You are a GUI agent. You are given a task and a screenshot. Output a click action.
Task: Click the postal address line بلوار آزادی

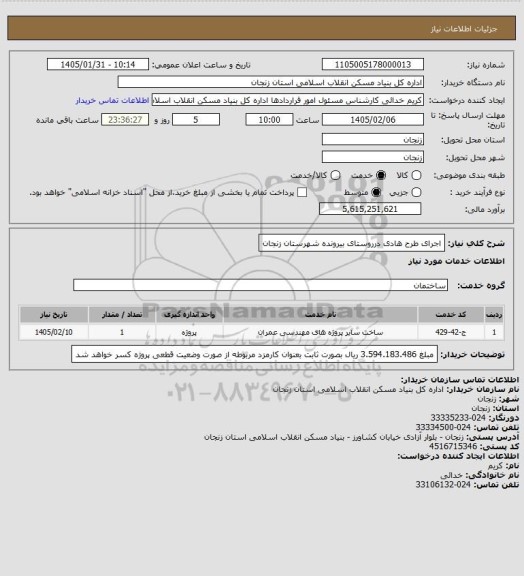coord(334,437)
